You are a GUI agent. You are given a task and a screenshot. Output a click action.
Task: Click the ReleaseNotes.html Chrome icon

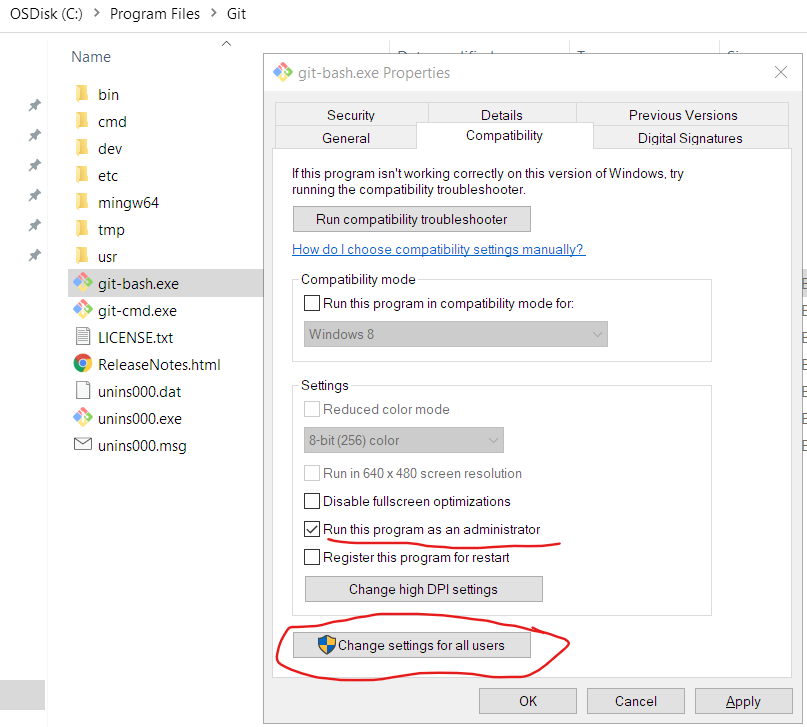click(82, 364)
